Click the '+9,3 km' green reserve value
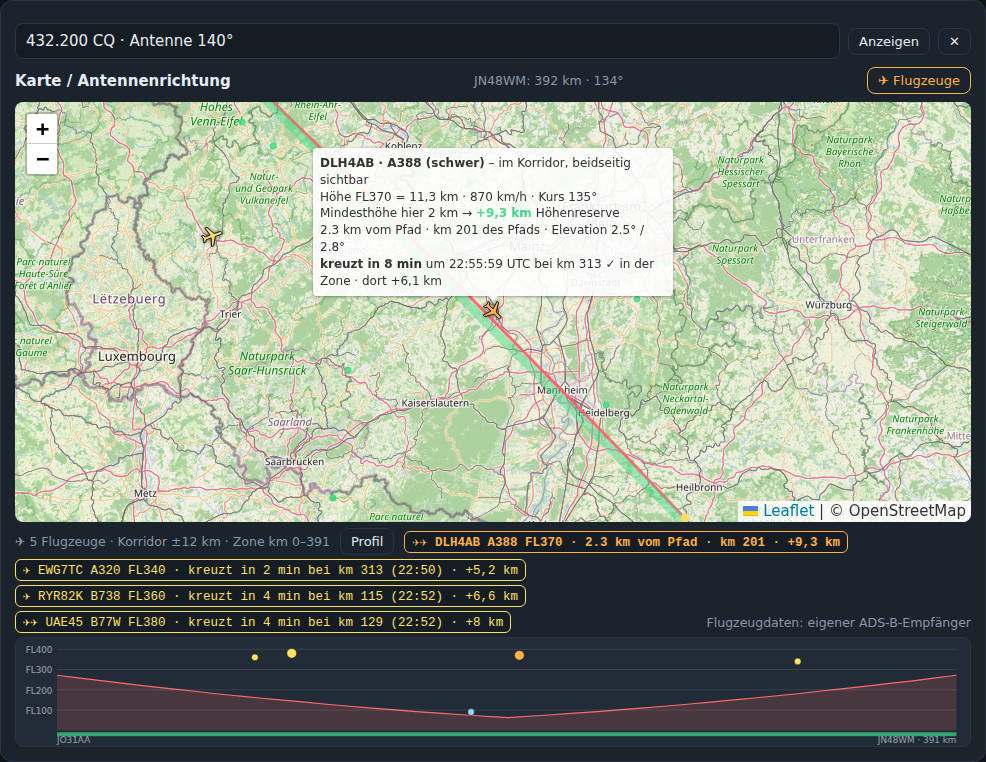This screenshot has width=986, height=762. click(x=504, y=213)
